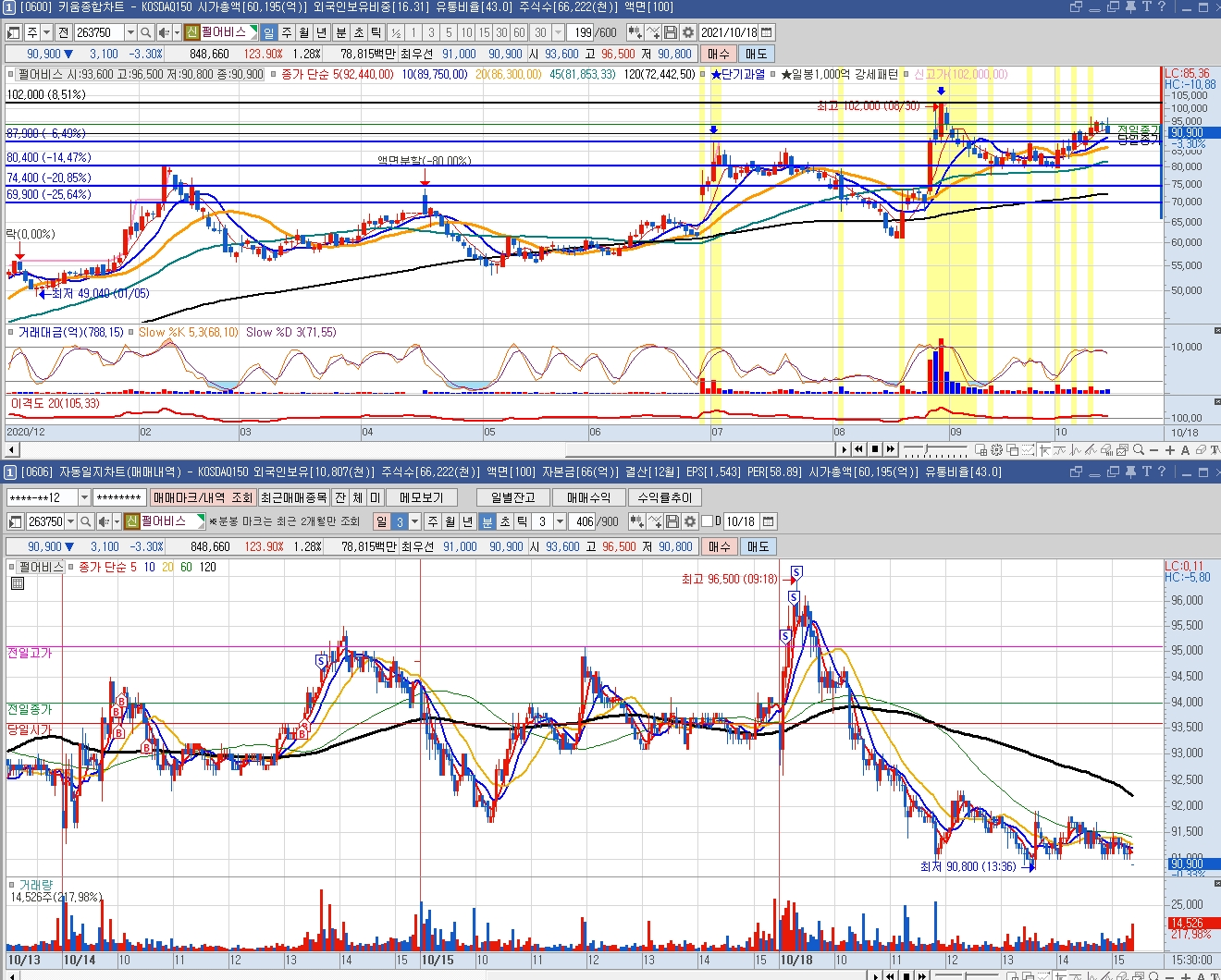Pin the bottom chart window
This screenshot has width=1221, height=980.
pyautogui.click(x=1129, y=472)
